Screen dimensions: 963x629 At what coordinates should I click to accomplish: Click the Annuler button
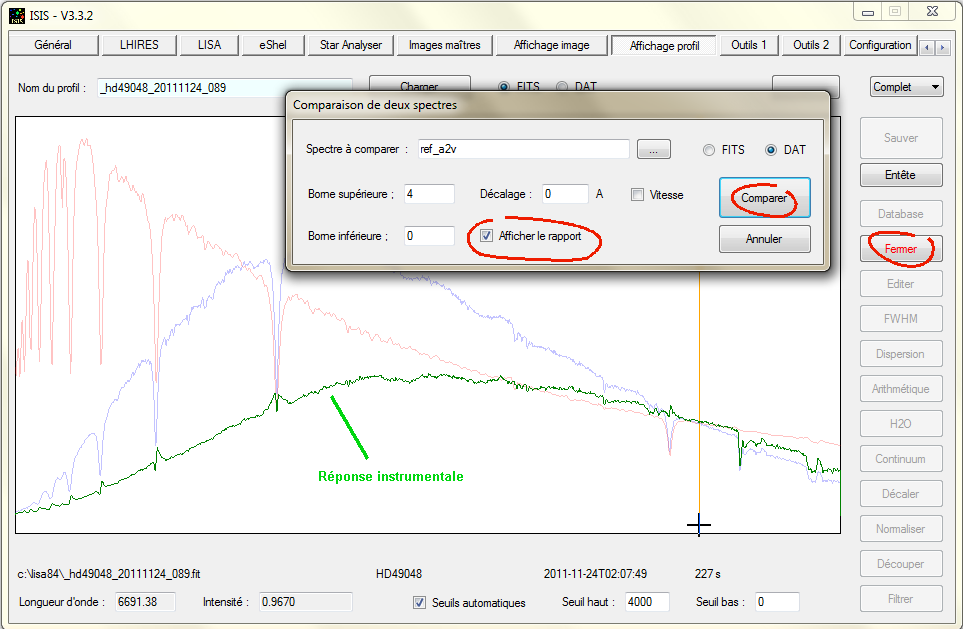tap(764, 239)
